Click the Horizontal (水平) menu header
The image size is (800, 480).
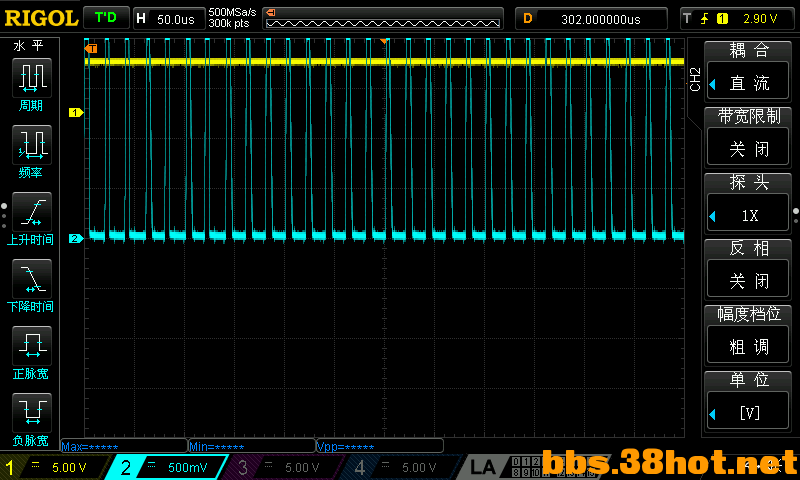[29, 46]
